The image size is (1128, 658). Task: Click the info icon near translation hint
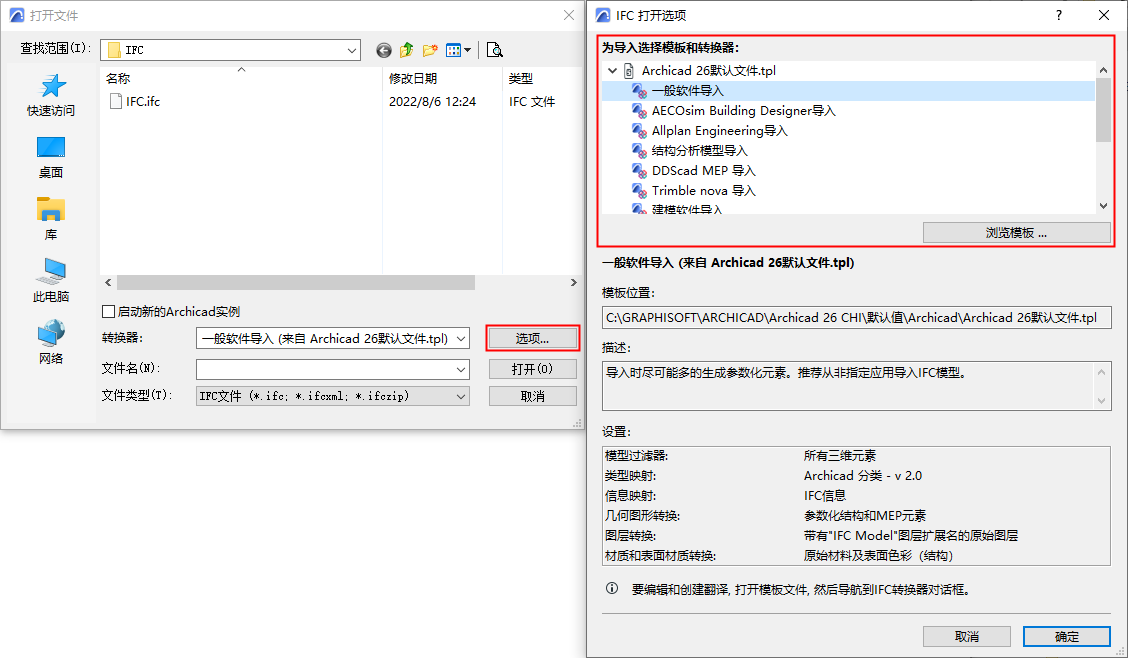611,588
